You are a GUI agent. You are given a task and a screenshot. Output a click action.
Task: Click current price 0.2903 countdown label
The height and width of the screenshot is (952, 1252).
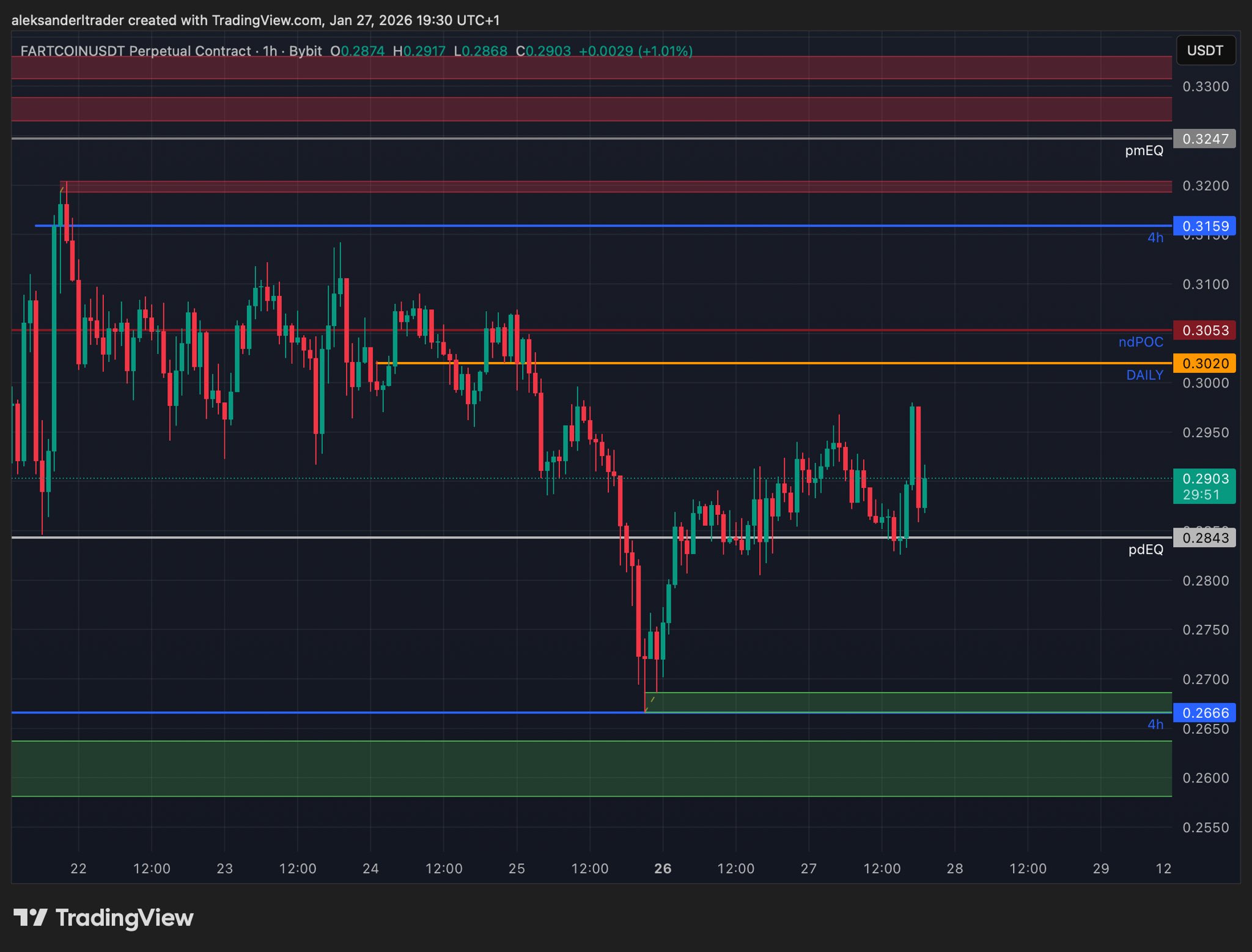(1204, 487)
